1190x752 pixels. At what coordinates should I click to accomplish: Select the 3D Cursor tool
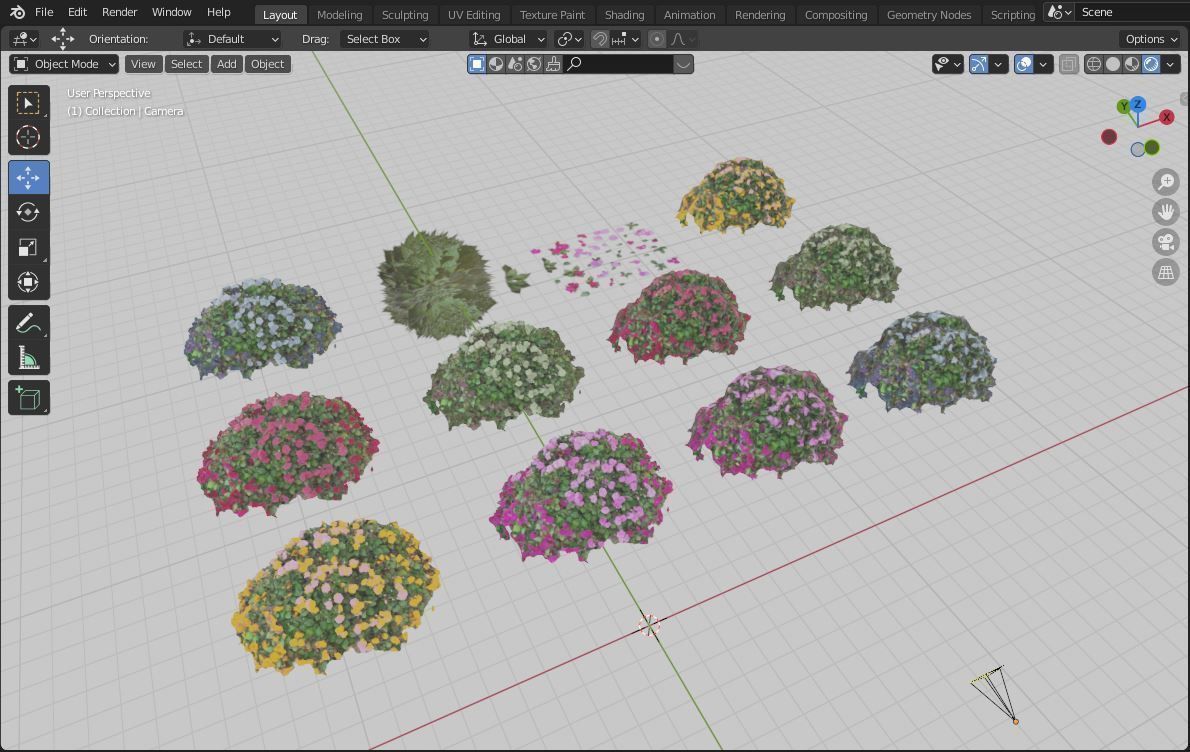click(x=28, y=137)
